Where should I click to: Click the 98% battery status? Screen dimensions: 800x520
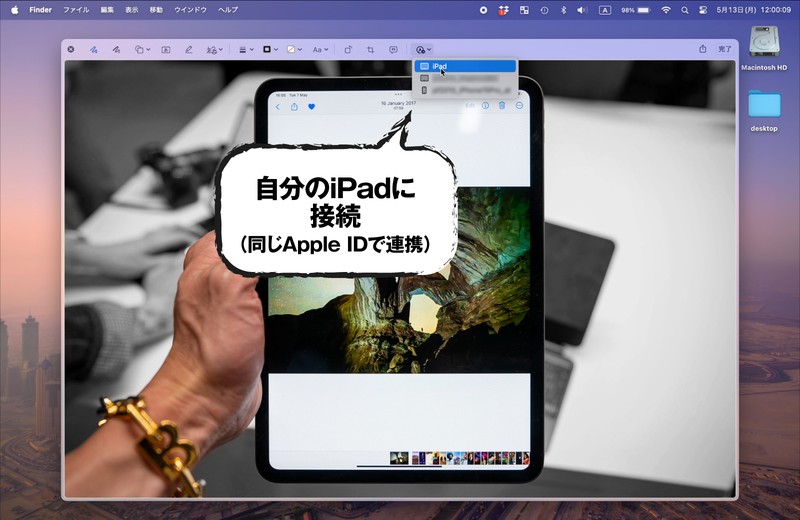pos(636,10)
